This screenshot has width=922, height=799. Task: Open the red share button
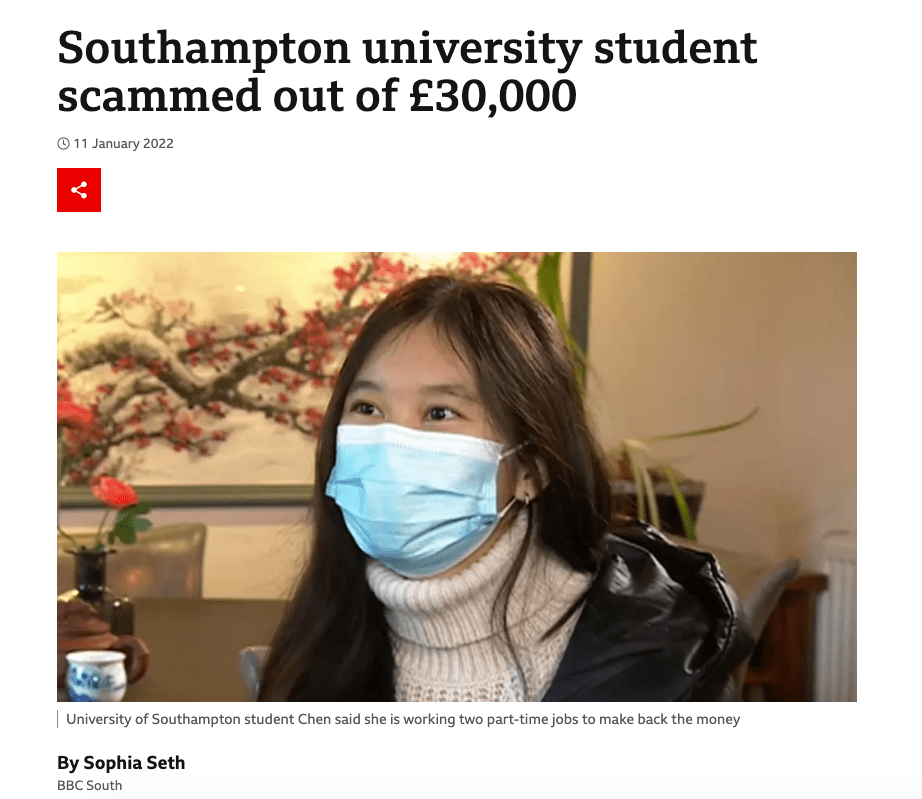pos(79,190)
